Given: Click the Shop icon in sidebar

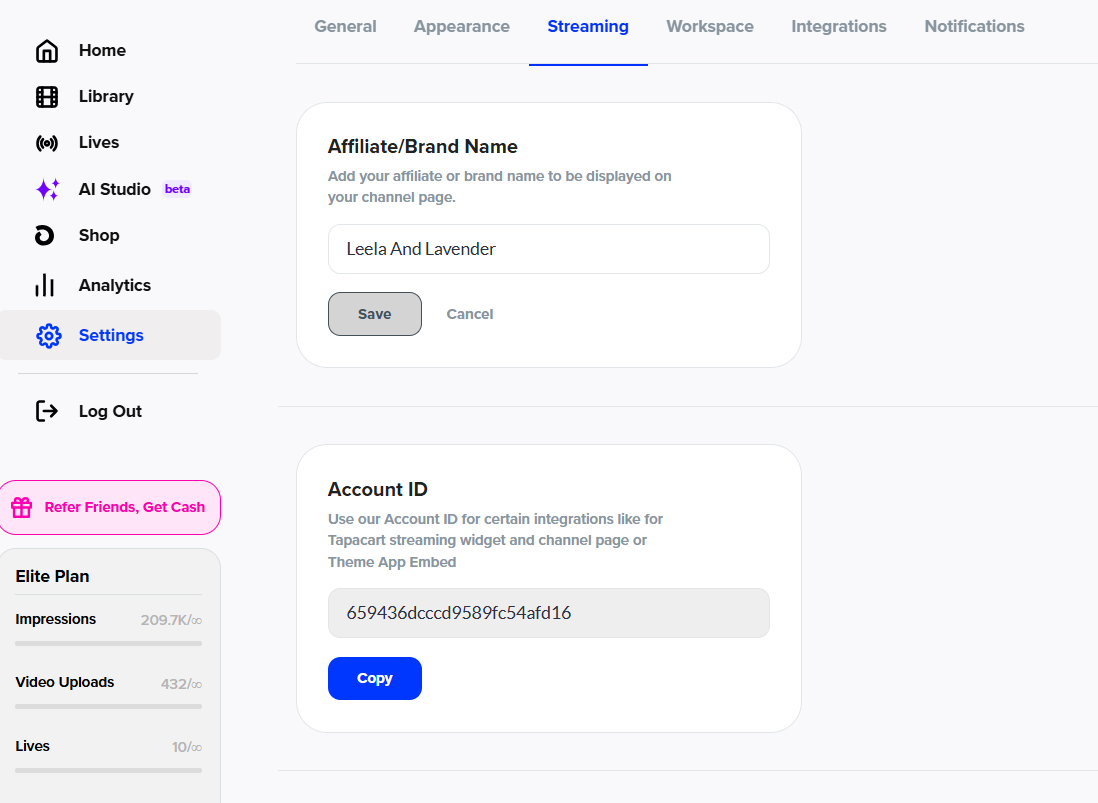Looking at the screenshot, I should click(44, 235).
